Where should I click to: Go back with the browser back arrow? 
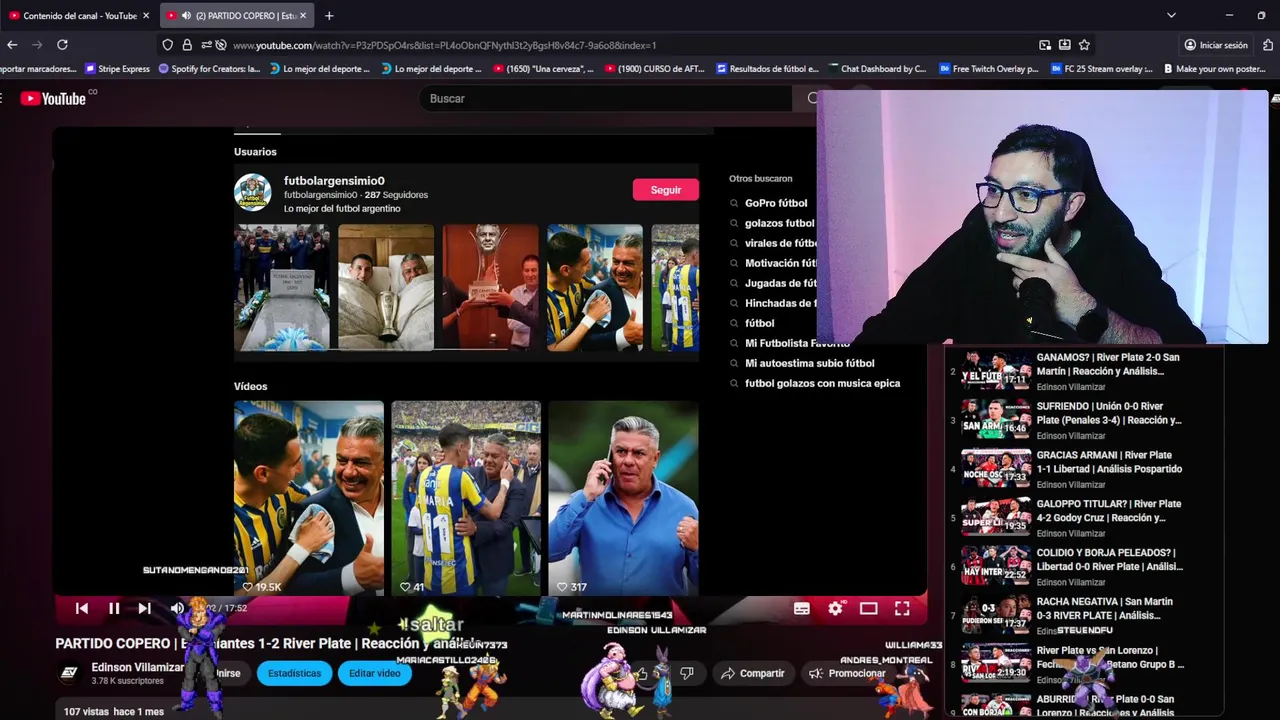click(12, 45)
